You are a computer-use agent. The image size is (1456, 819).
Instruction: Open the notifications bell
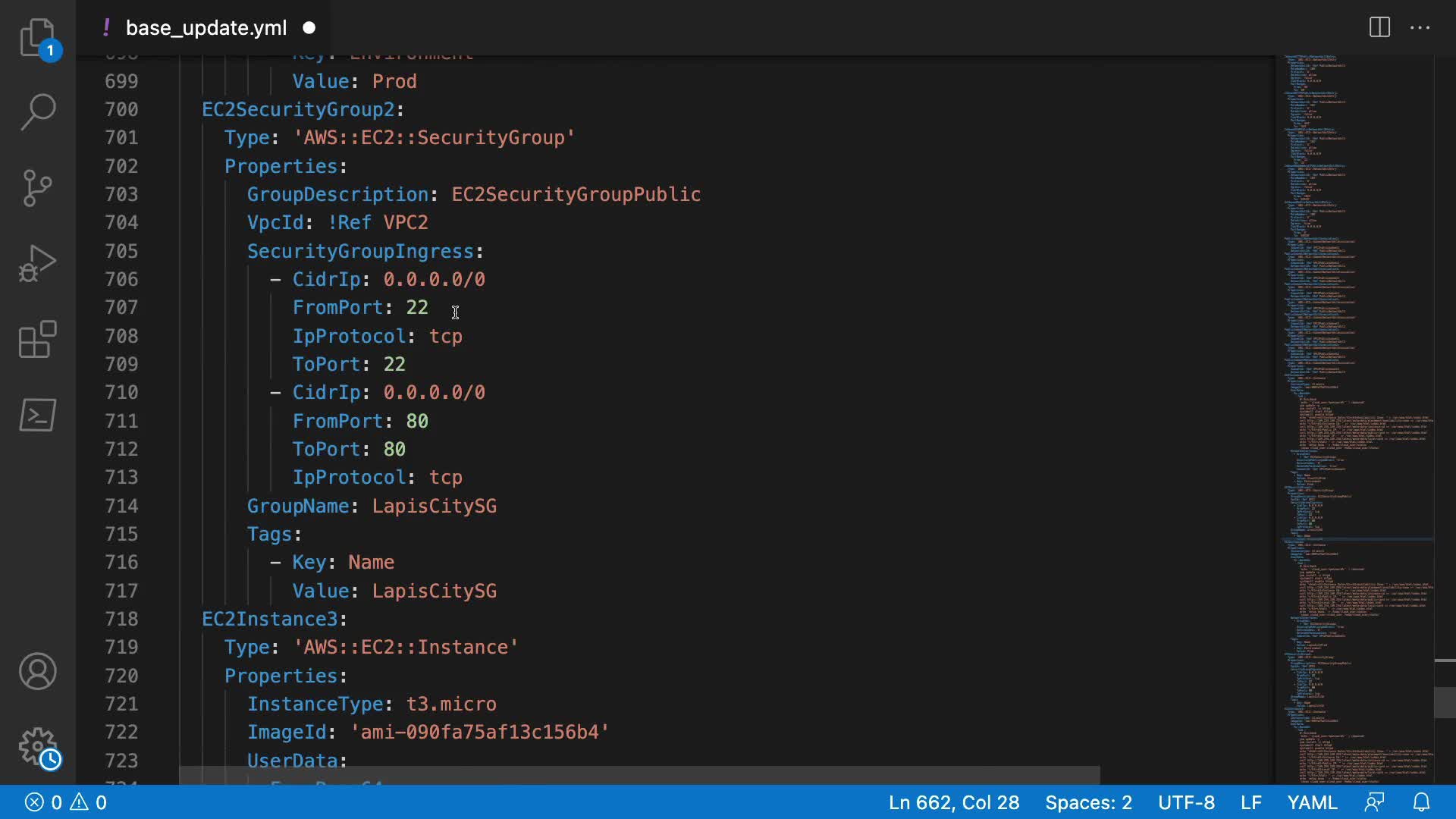pos(1422,802)
